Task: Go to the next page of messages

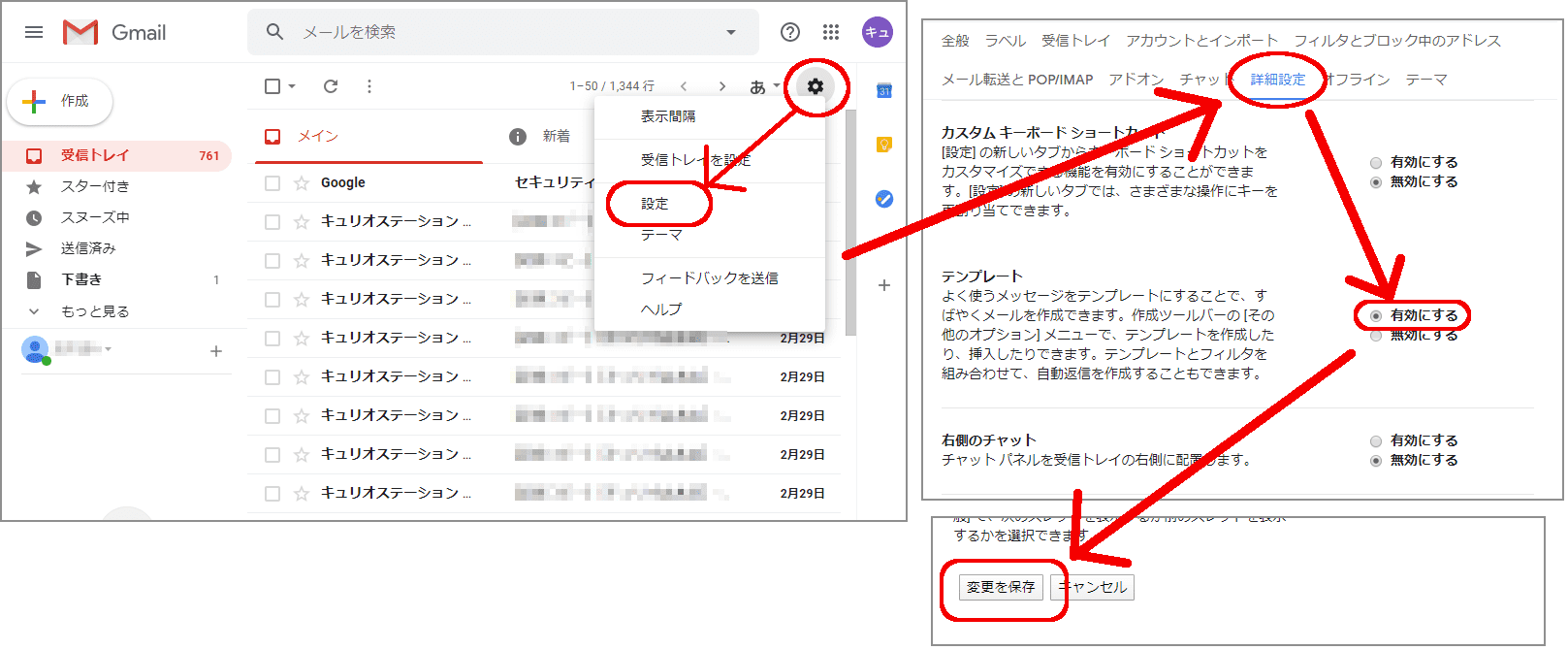Action: click(722, 86)
